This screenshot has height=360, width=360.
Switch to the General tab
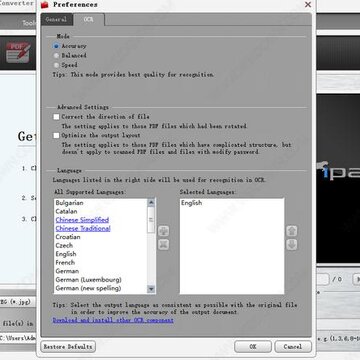pos(56,19)
